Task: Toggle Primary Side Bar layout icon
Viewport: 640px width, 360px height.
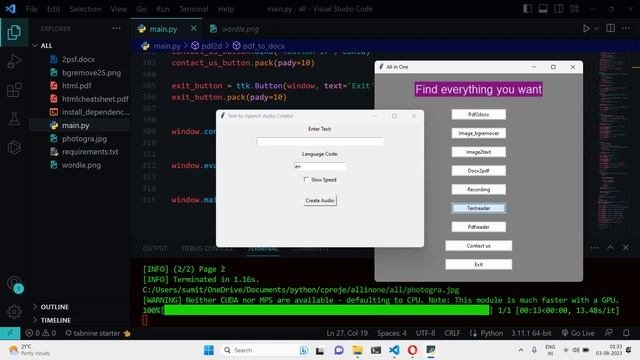Action: point(527,9)
